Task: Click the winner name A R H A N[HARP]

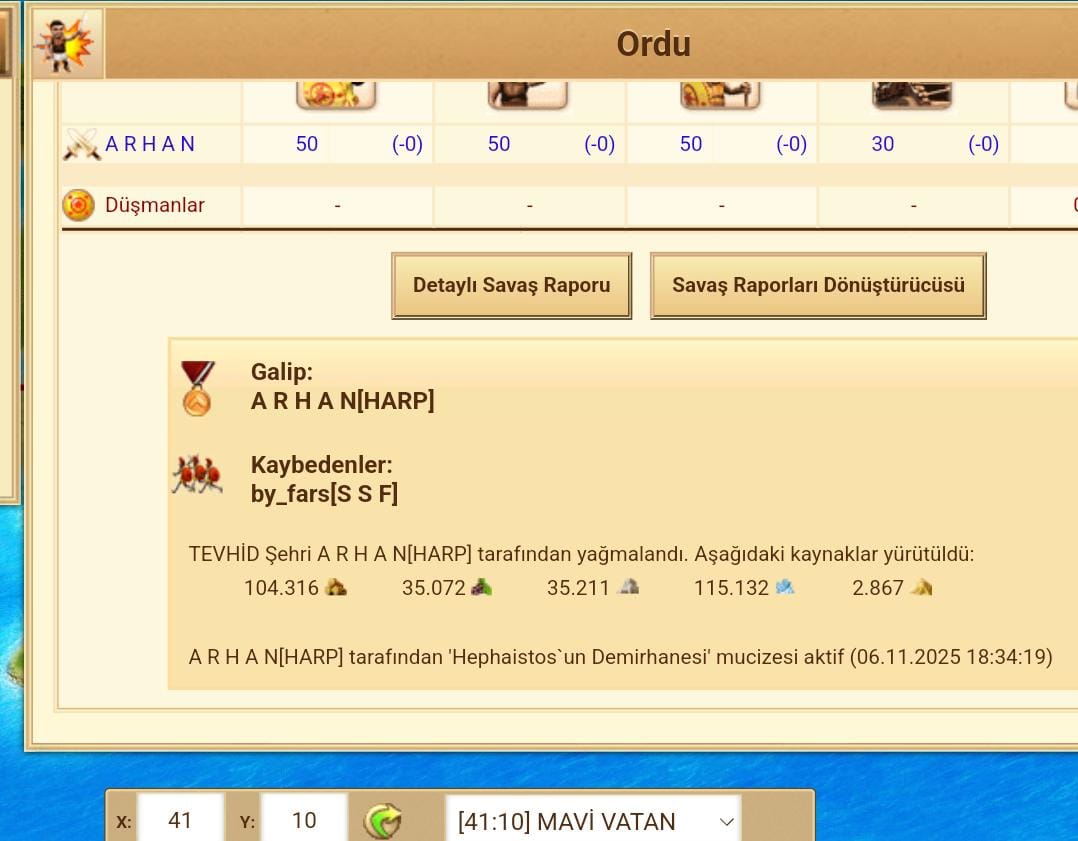Action: (x=342, y=400)
